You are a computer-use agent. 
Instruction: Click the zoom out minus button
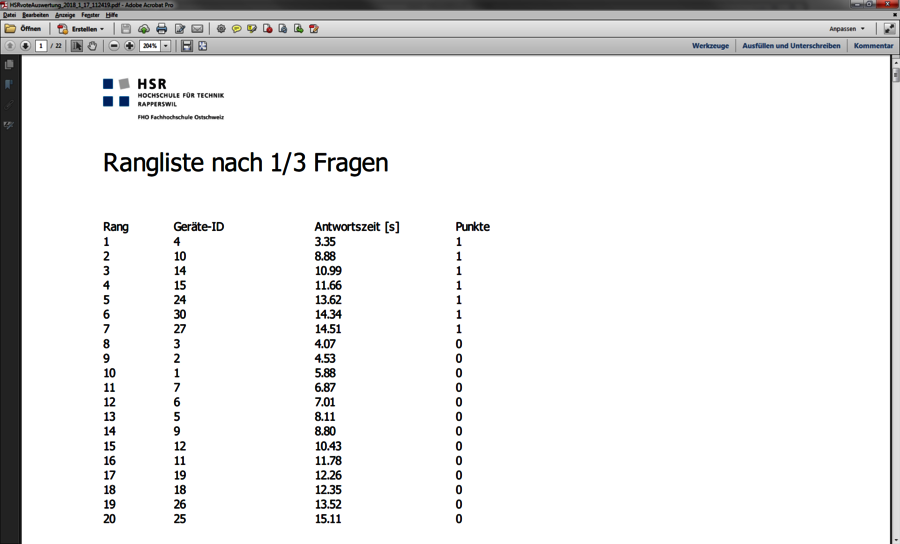pyautogui.click(x=114, y=46)
